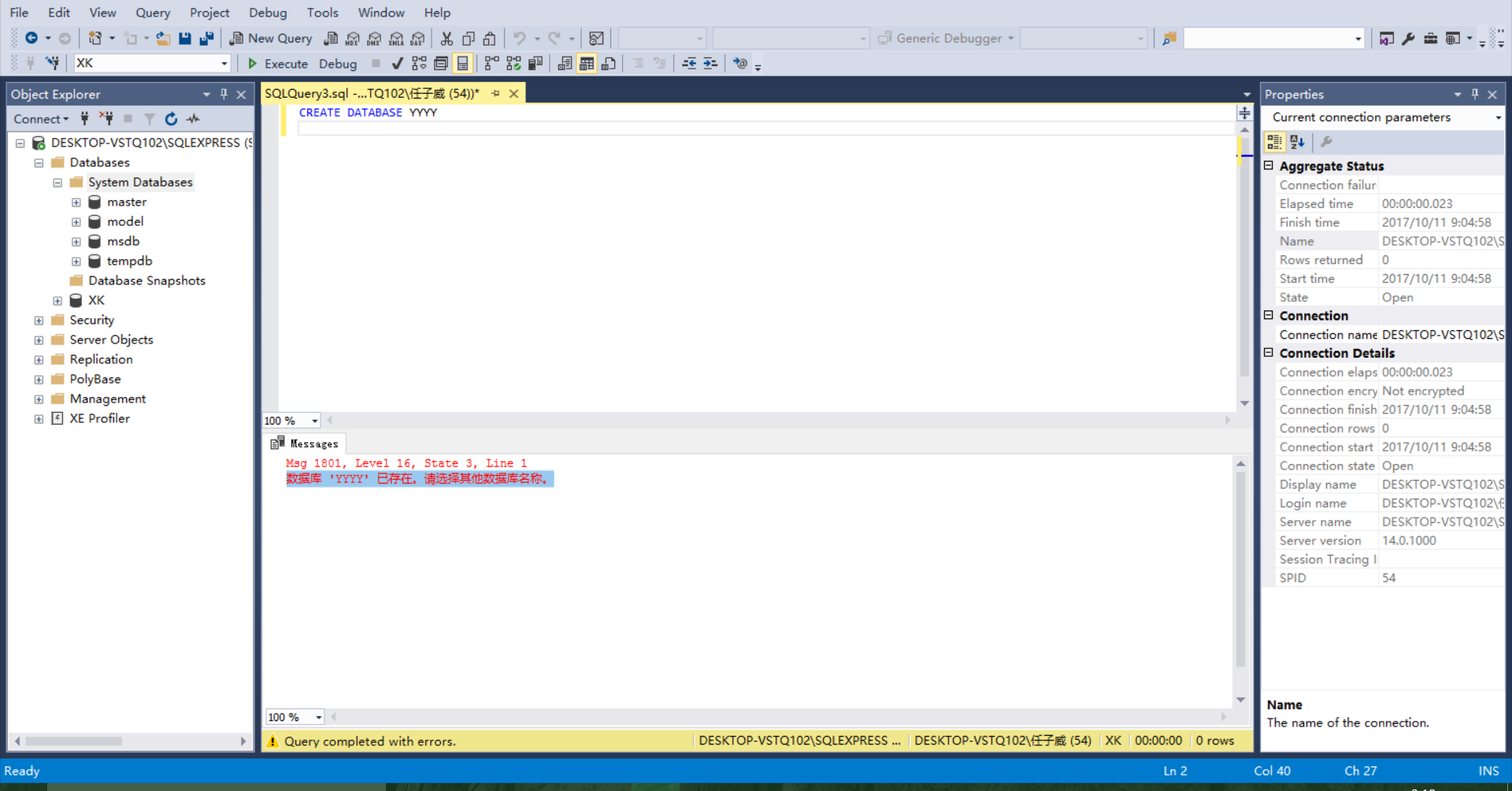Click the Change Connection icon

53,63
